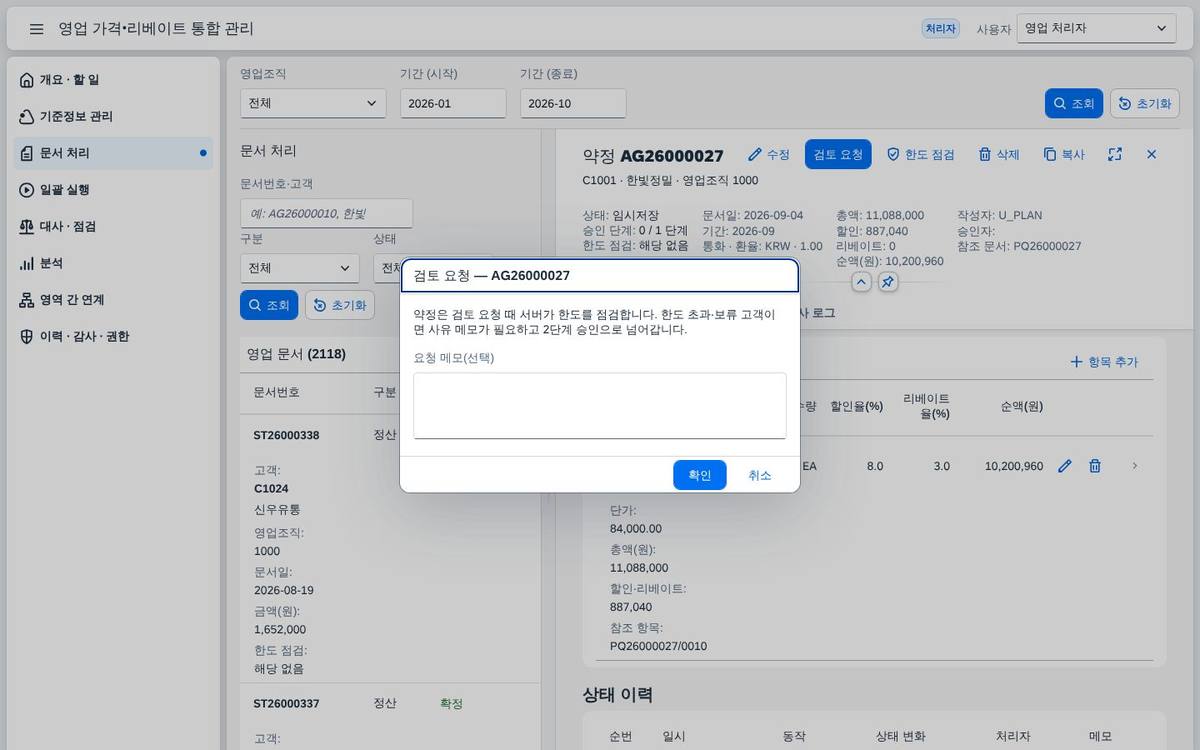Expand the line item row chevron

pyautogui.click(x=1135, y=466)
